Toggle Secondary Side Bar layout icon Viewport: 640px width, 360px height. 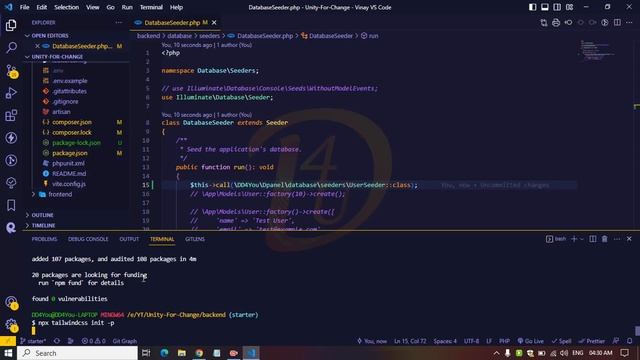[557, 7]
